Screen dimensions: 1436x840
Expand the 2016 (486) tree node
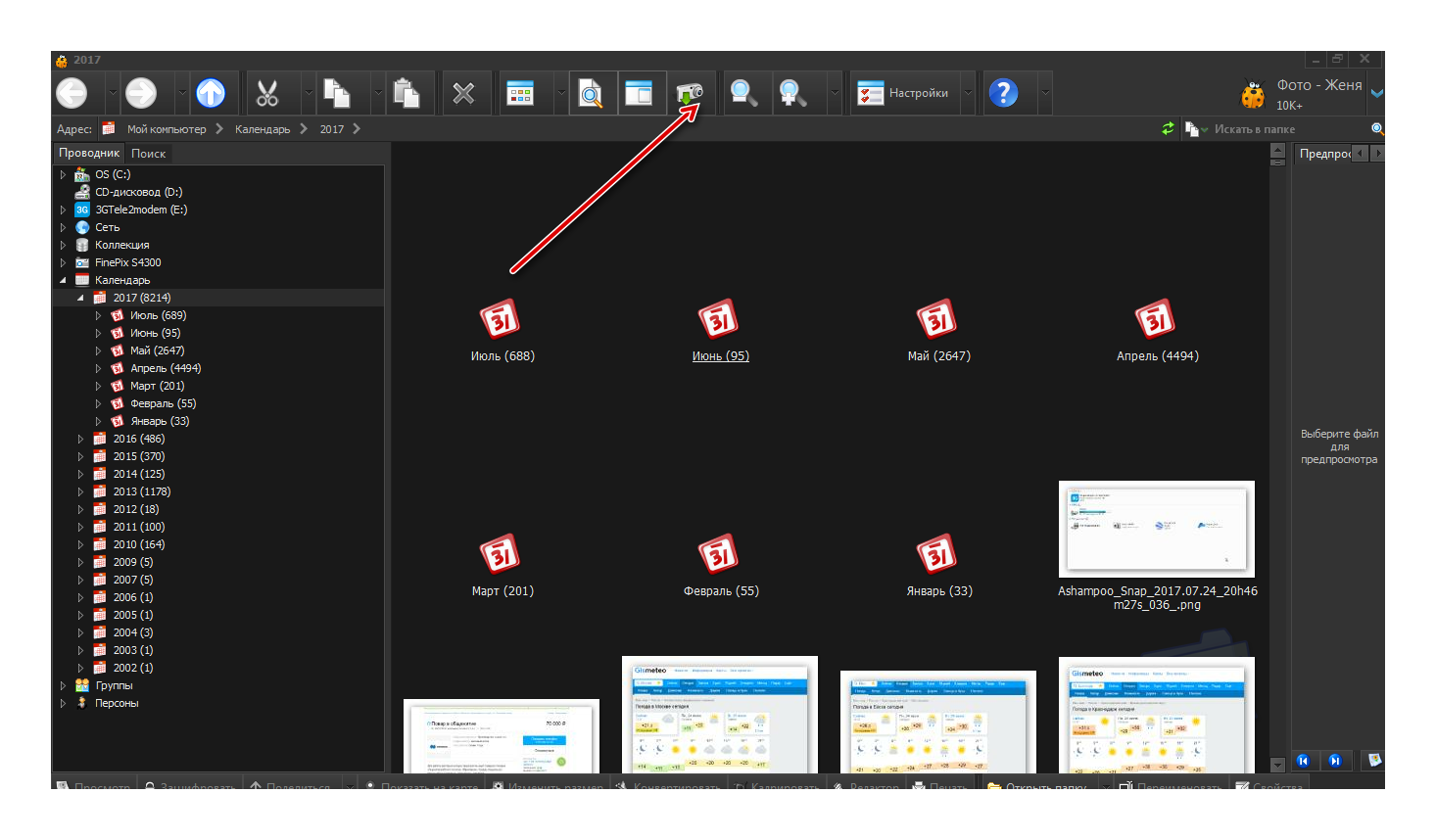click(80, 439)
